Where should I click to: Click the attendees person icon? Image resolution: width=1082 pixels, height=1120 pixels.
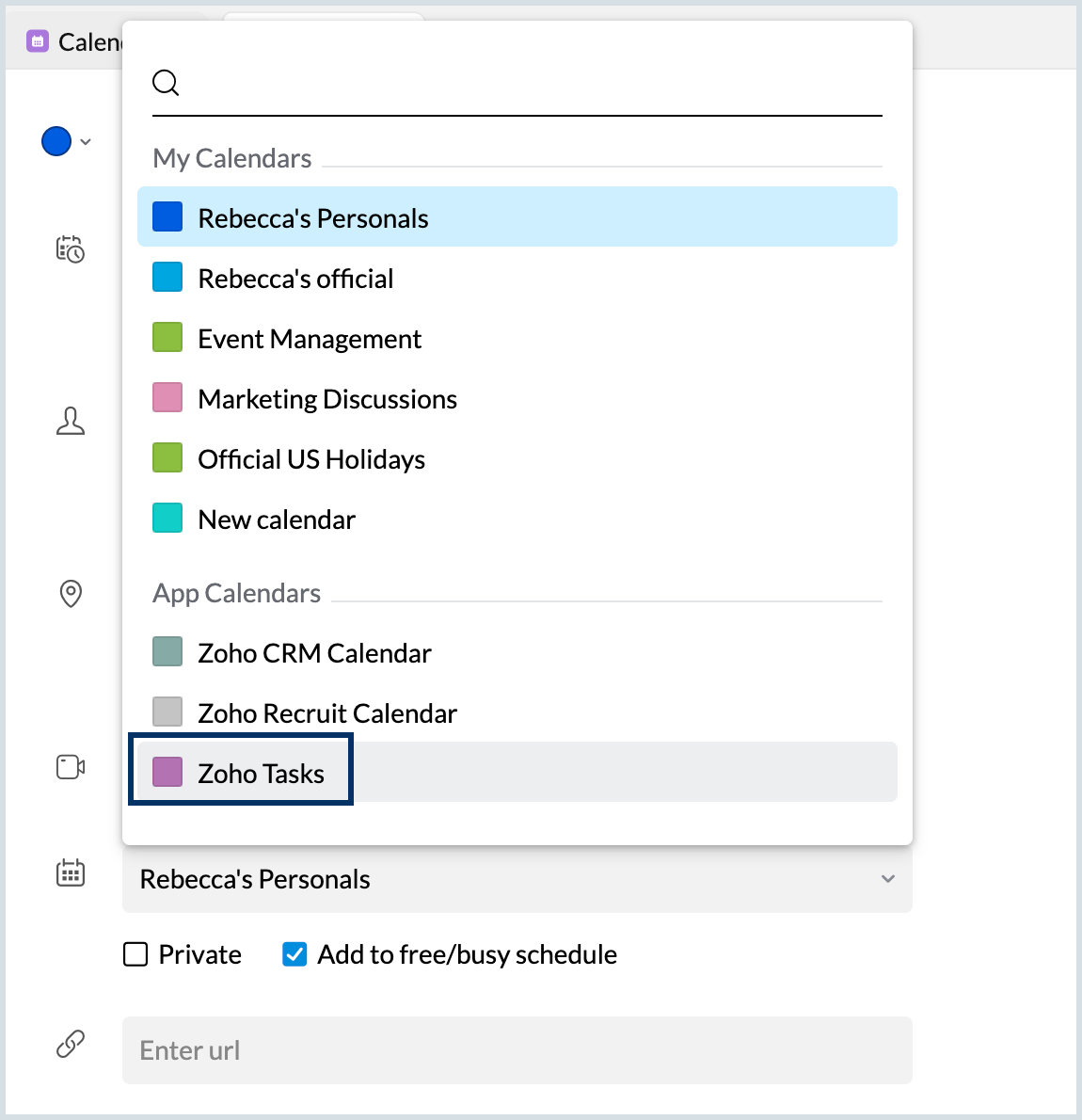(x=71, y=421)
